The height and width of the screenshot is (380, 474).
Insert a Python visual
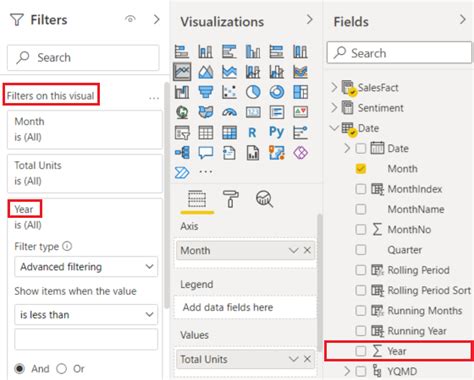[276, 132]
